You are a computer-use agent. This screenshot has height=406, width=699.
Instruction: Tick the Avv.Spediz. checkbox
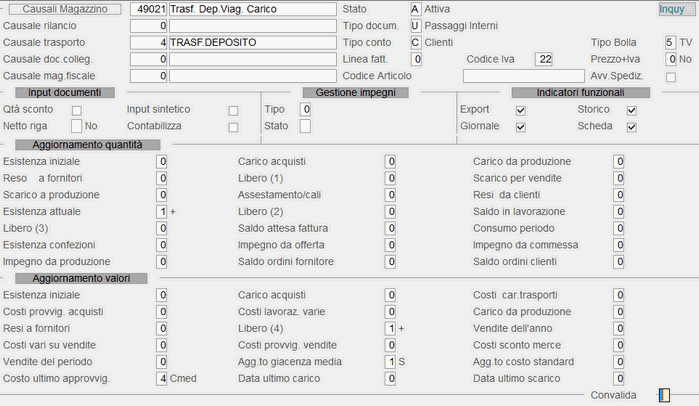click(670, 77)
